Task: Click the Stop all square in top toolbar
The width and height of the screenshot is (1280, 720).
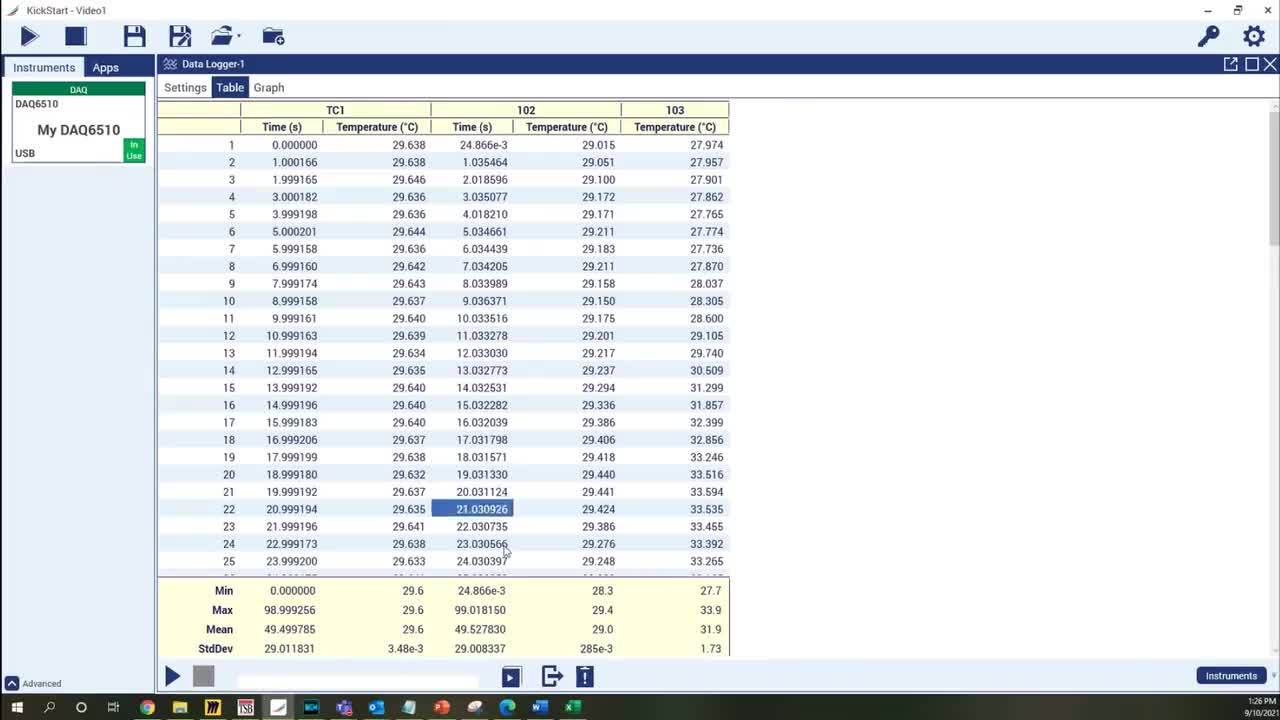Action: pos(76,37)
